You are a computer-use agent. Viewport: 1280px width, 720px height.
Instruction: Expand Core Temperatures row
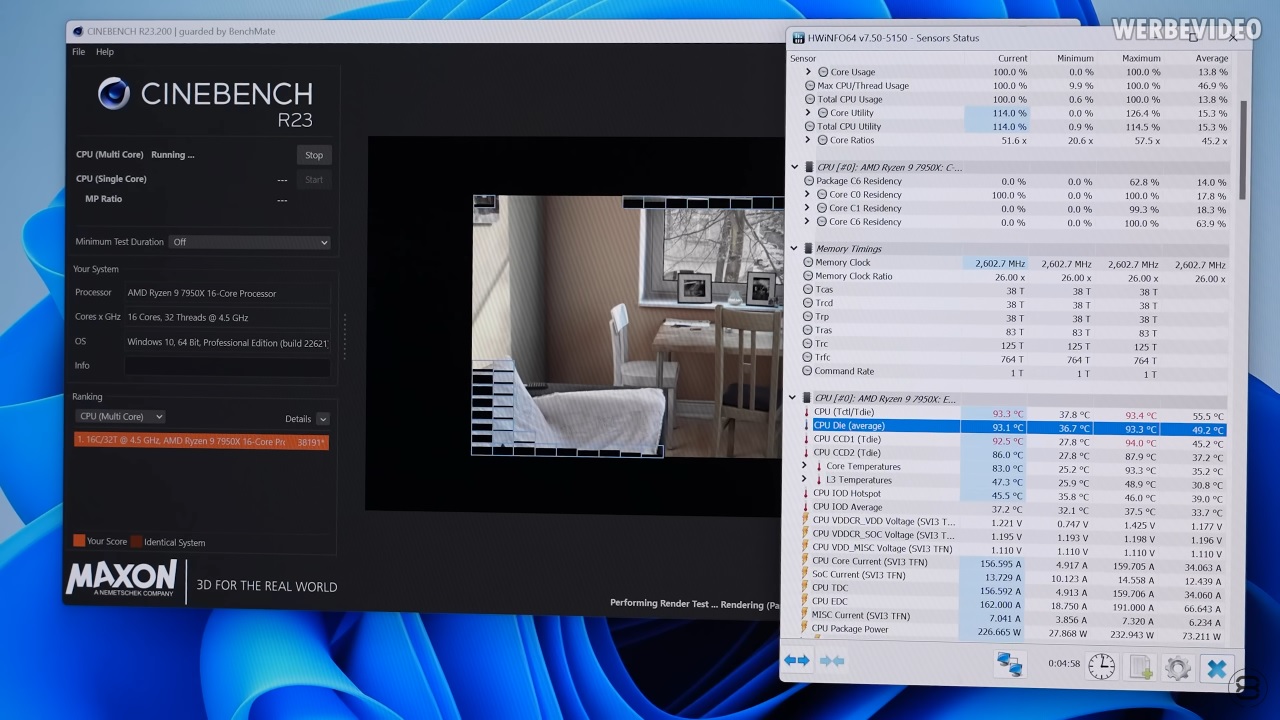point(805,466)
